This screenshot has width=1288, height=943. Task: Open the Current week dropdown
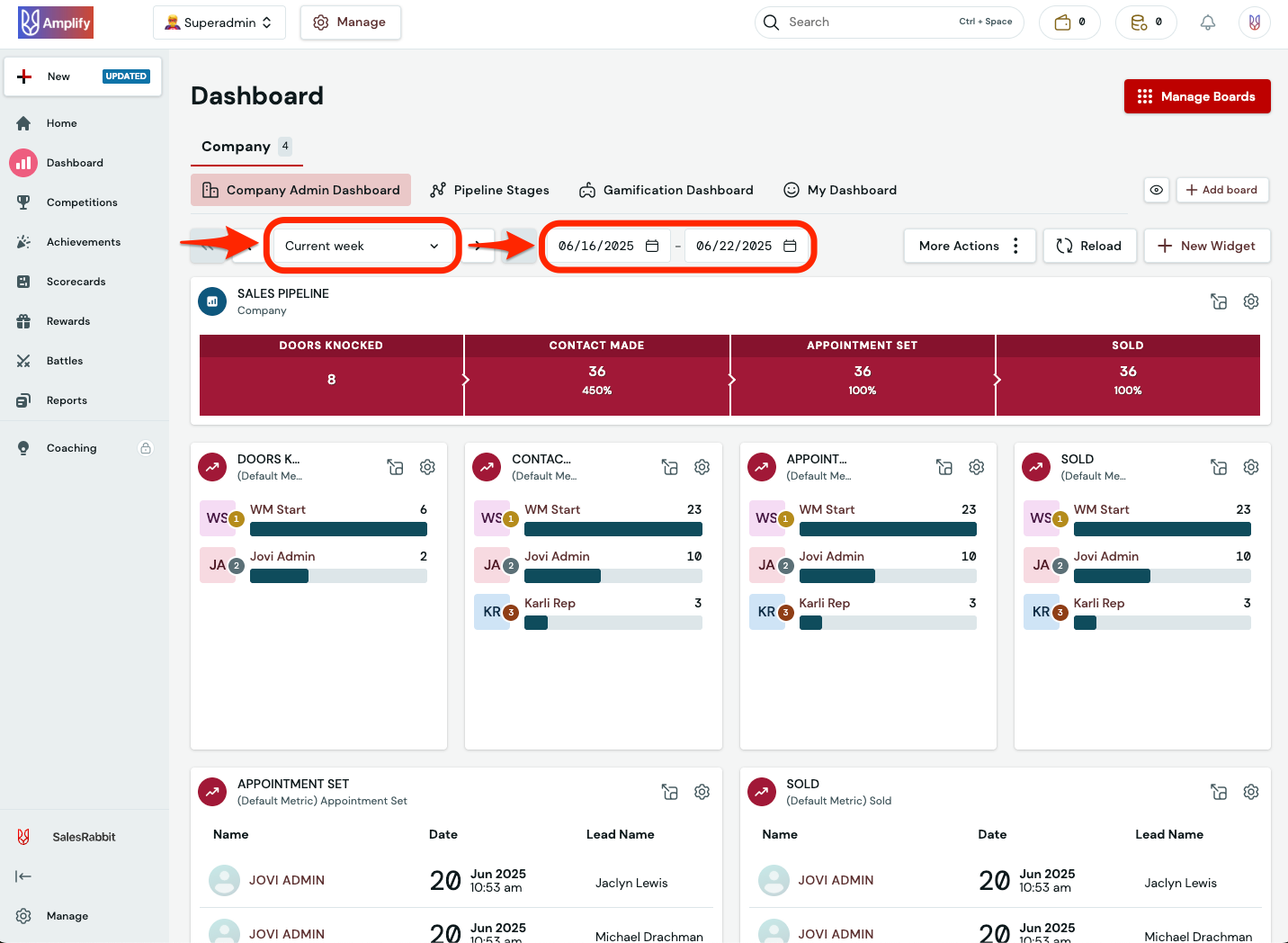(362, 246)
